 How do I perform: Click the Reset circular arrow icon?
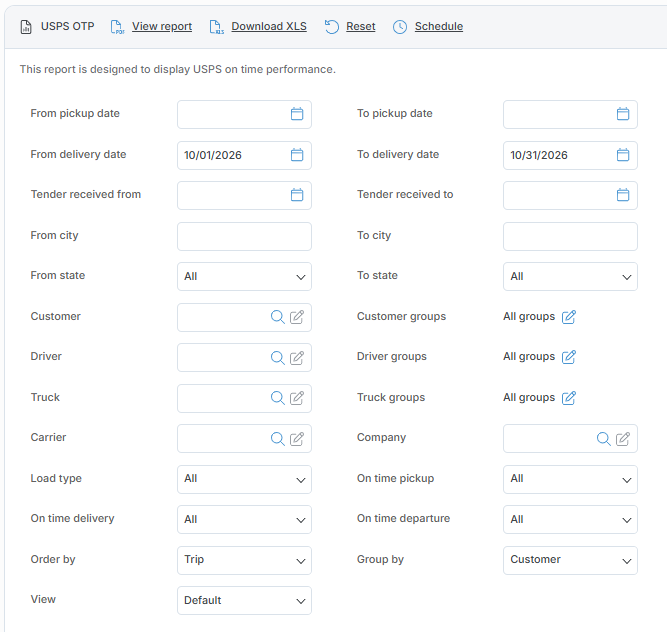(x=332, y=27)
